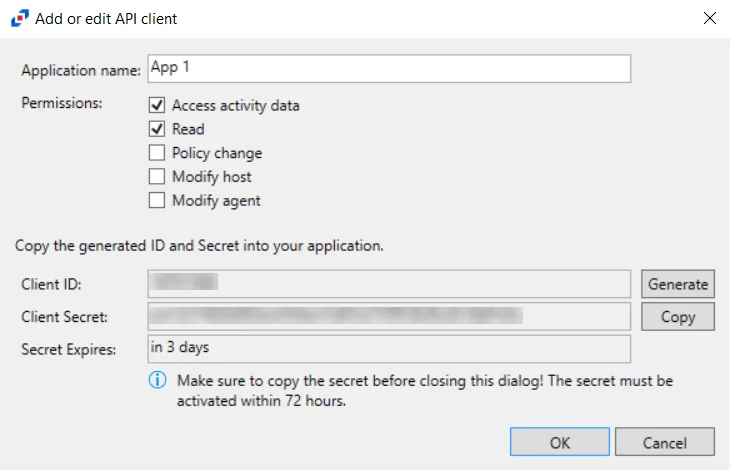The height and width of the screenshot is (470, 730).
Task: Enable the Policy change permission
Action: click(157, 153)
